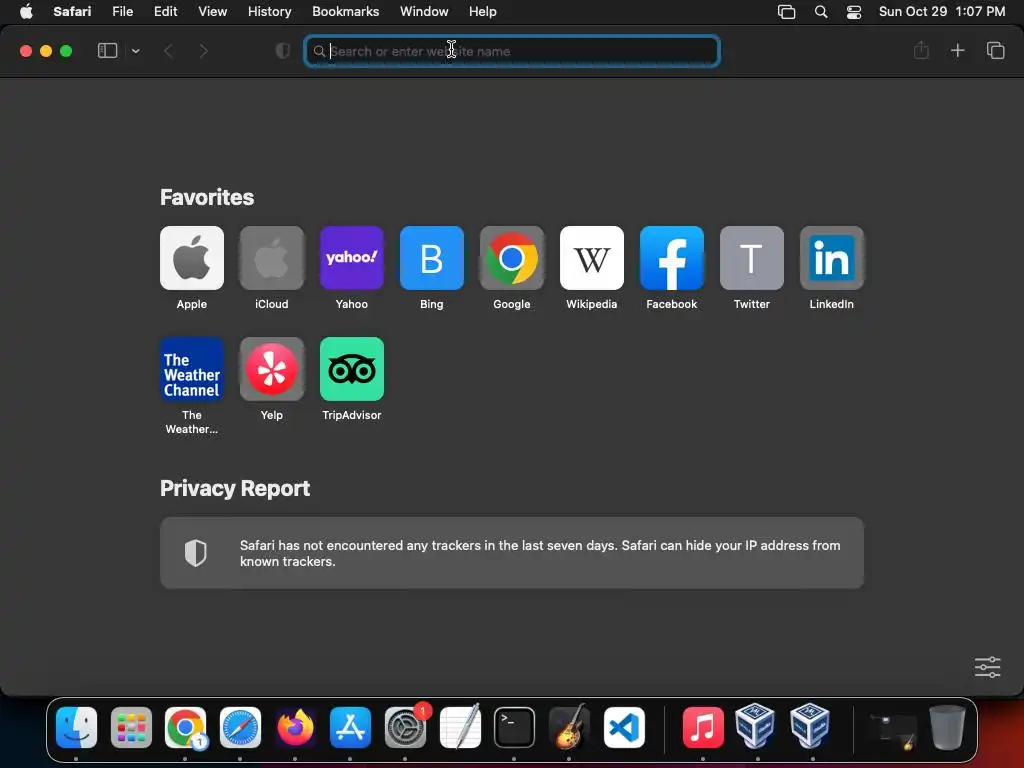Viewport: 1024px width, 768px height.
Task: Open the Apple favorite tile
Action: coord(191,258)
